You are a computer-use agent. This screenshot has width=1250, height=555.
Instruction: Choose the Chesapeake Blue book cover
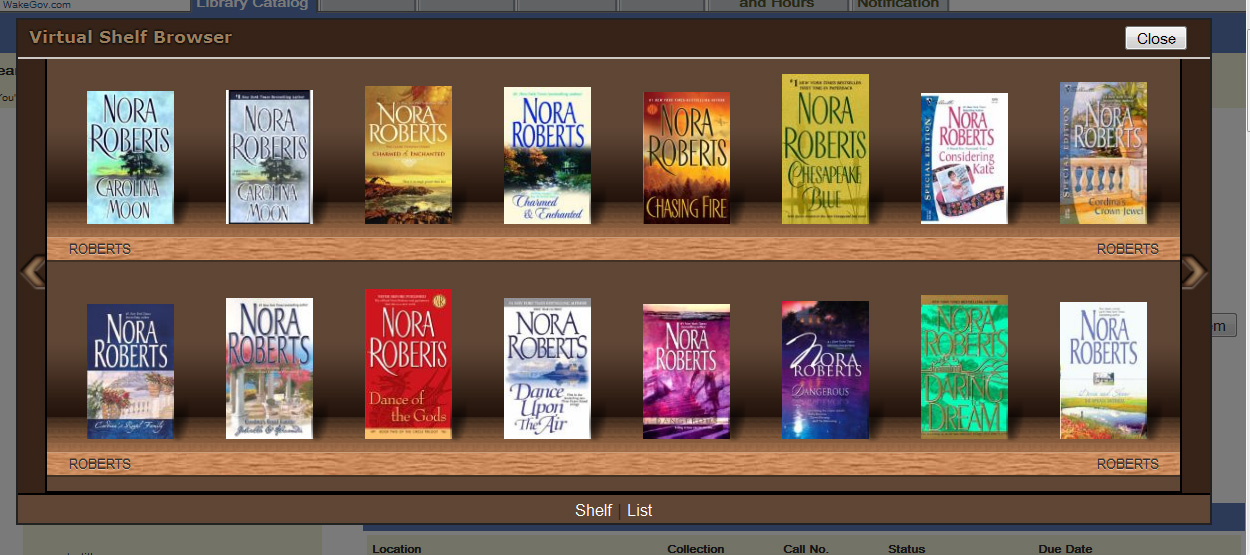point(825,149)
